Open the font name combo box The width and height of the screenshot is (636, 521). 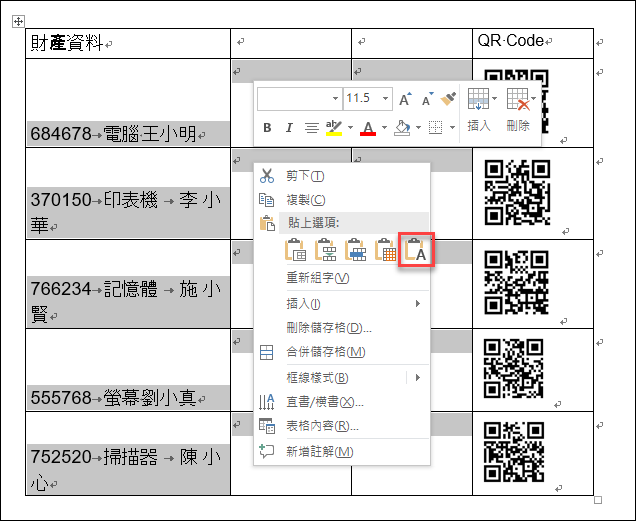point(300,99)
